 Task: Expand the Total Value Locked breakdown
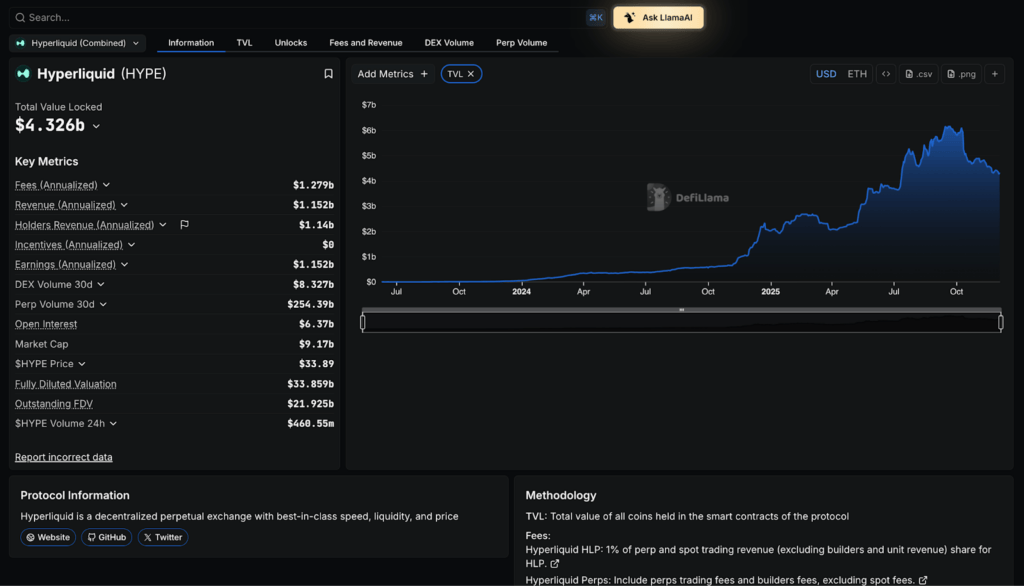coord(96,125)
